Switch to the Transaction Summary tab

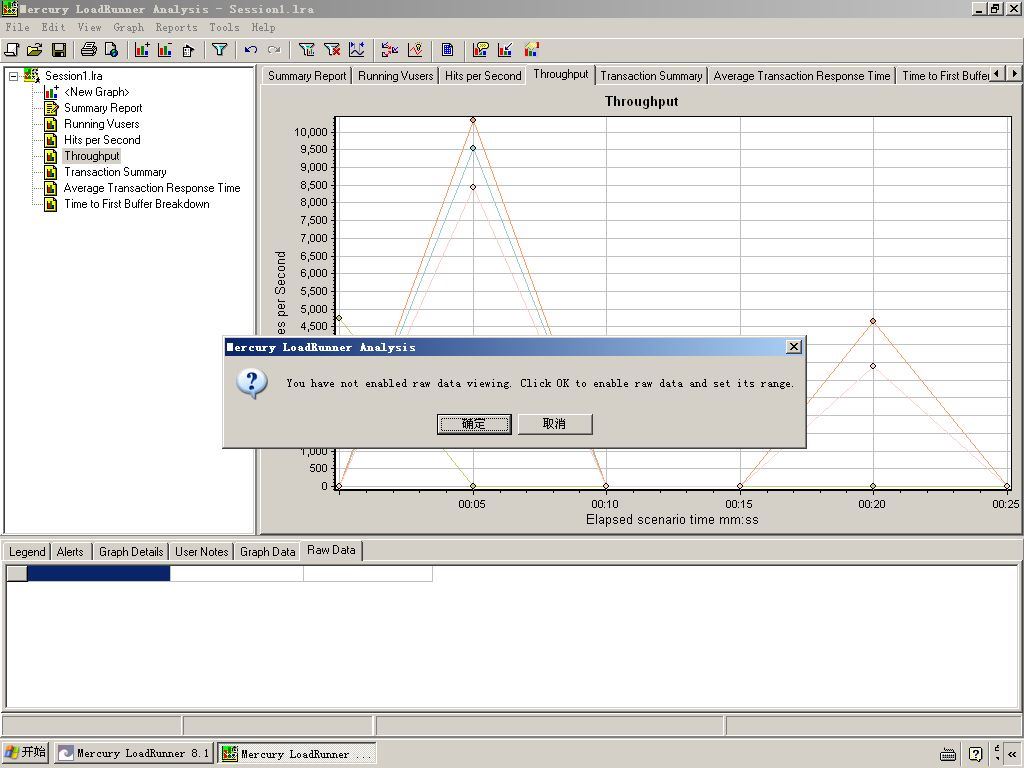click(651, 76)
